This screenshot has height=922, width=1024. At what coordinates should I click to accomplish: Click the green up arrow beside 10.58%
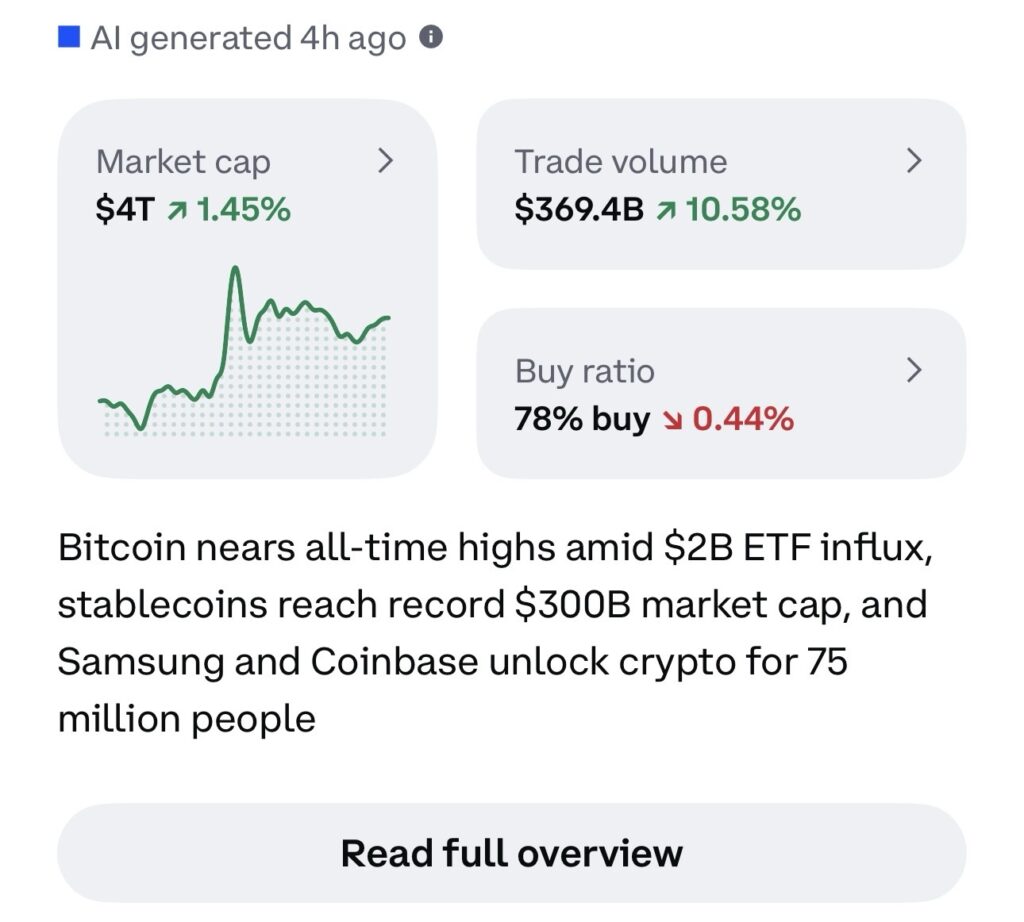[x=665, y=210]
